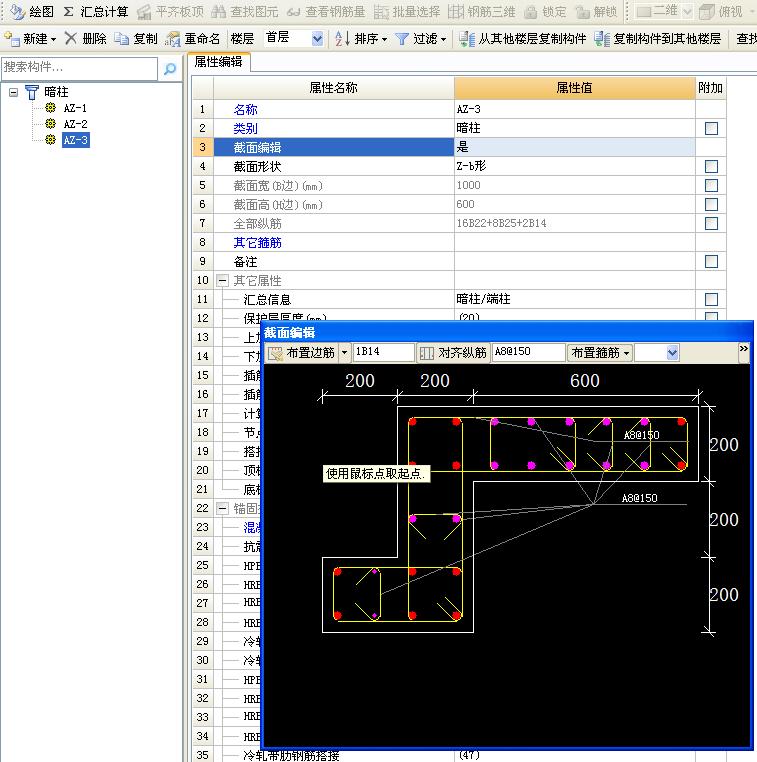Select the AZ-2 gear icon

click(x=51, y=124)
